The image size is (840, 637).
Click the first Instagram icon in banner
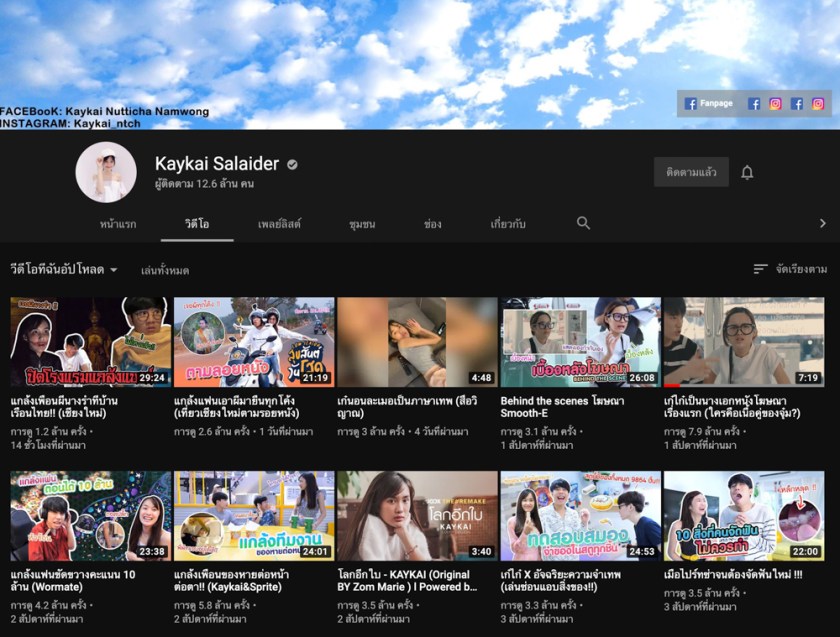pyautogui.click(x=775, y=103)
